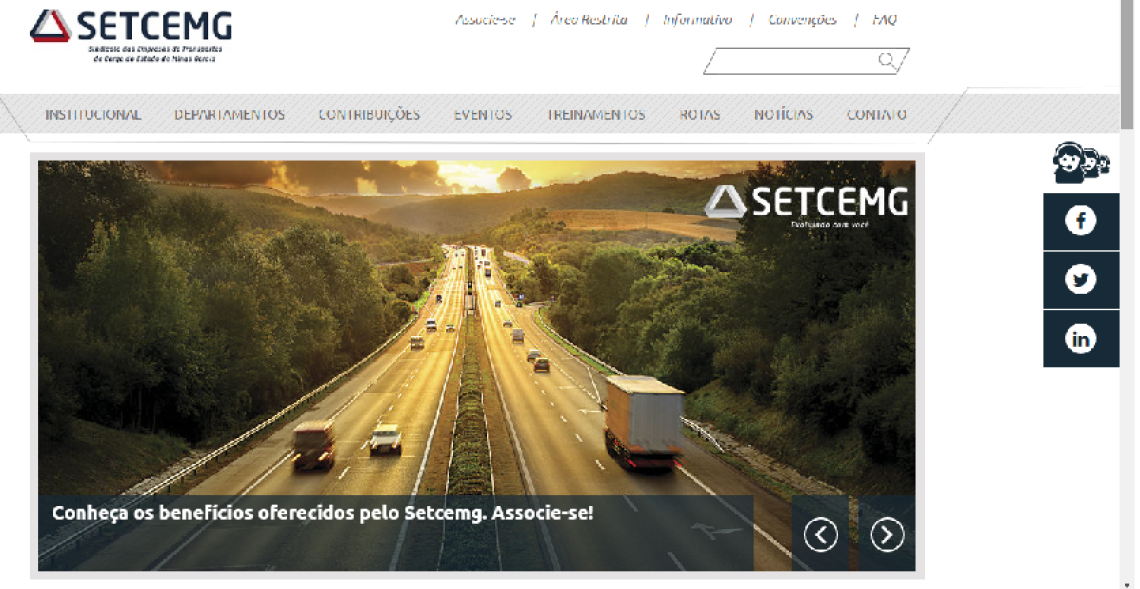Click the search magnifier icon
Screen dimensions: 1140x589
(x=886, y=60)
